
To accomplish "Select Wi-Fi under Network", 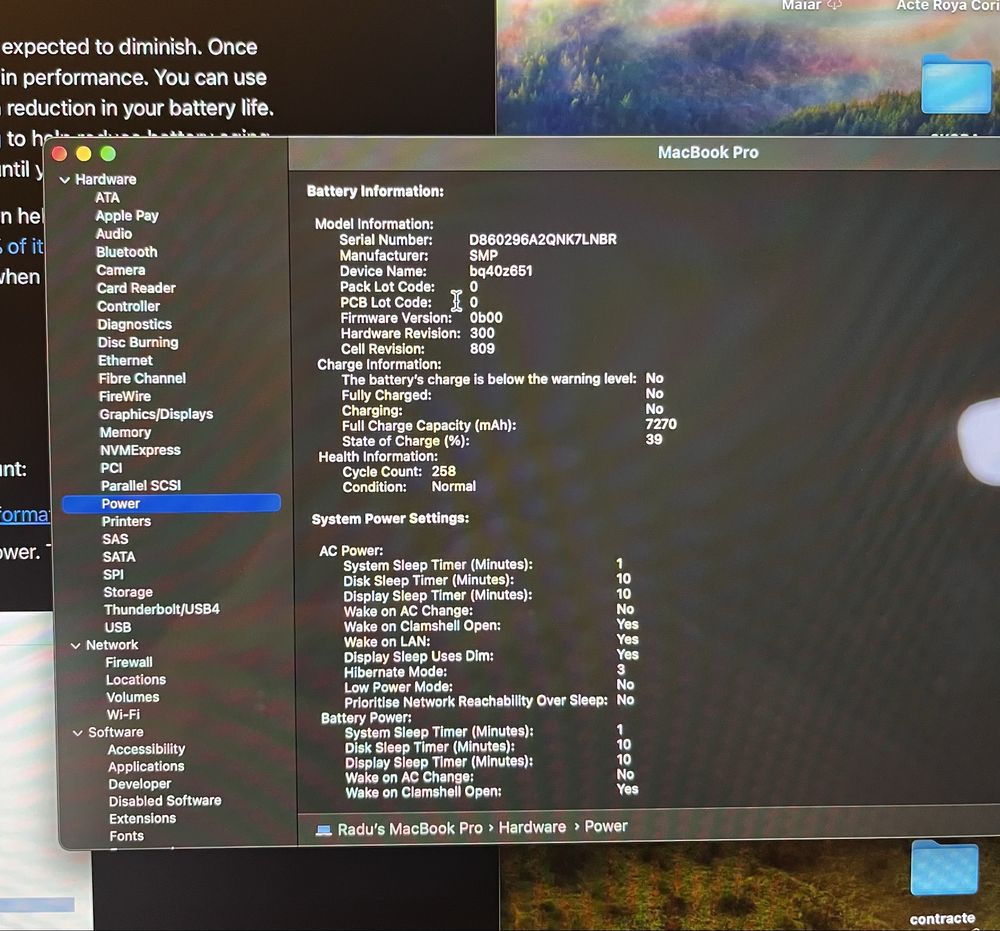I will click(x=123, y=715).
